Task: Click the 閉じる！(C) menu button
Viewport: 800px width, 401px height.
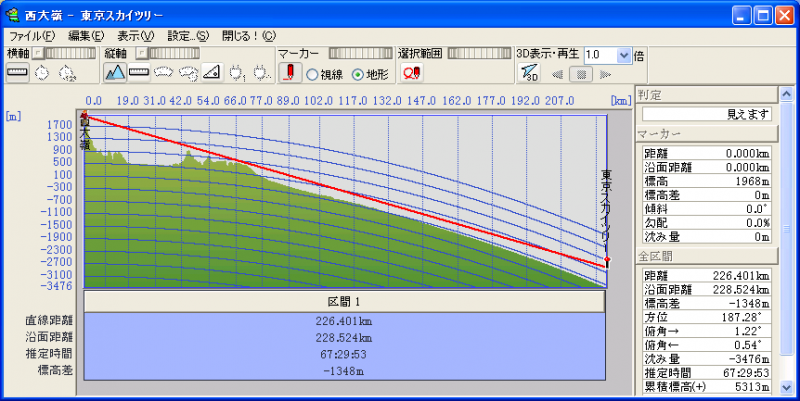Action: click(248, 35)
